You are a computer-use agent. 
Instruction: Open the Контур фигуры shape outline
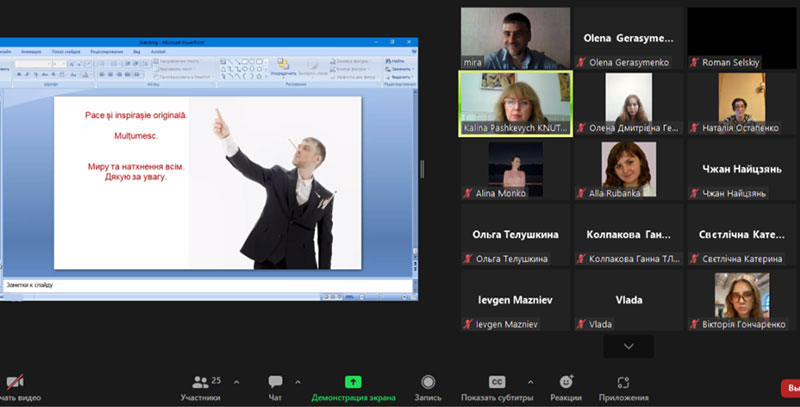click(x=348, y=69)
